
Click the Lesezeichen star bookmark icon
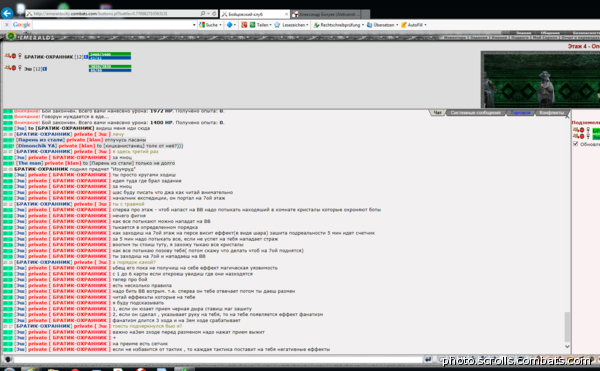pyautogui.click(x=277, y=25)
